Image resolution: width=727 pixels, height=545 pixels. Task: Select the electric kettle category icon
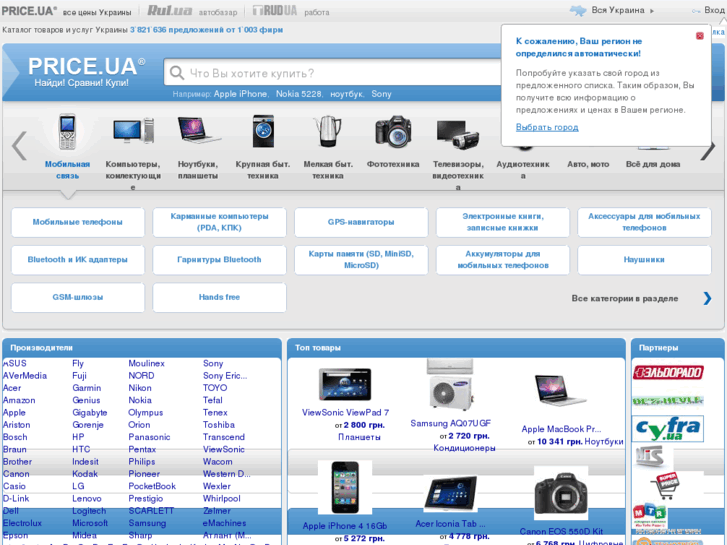pyautogui.click(x=328, y=131)
